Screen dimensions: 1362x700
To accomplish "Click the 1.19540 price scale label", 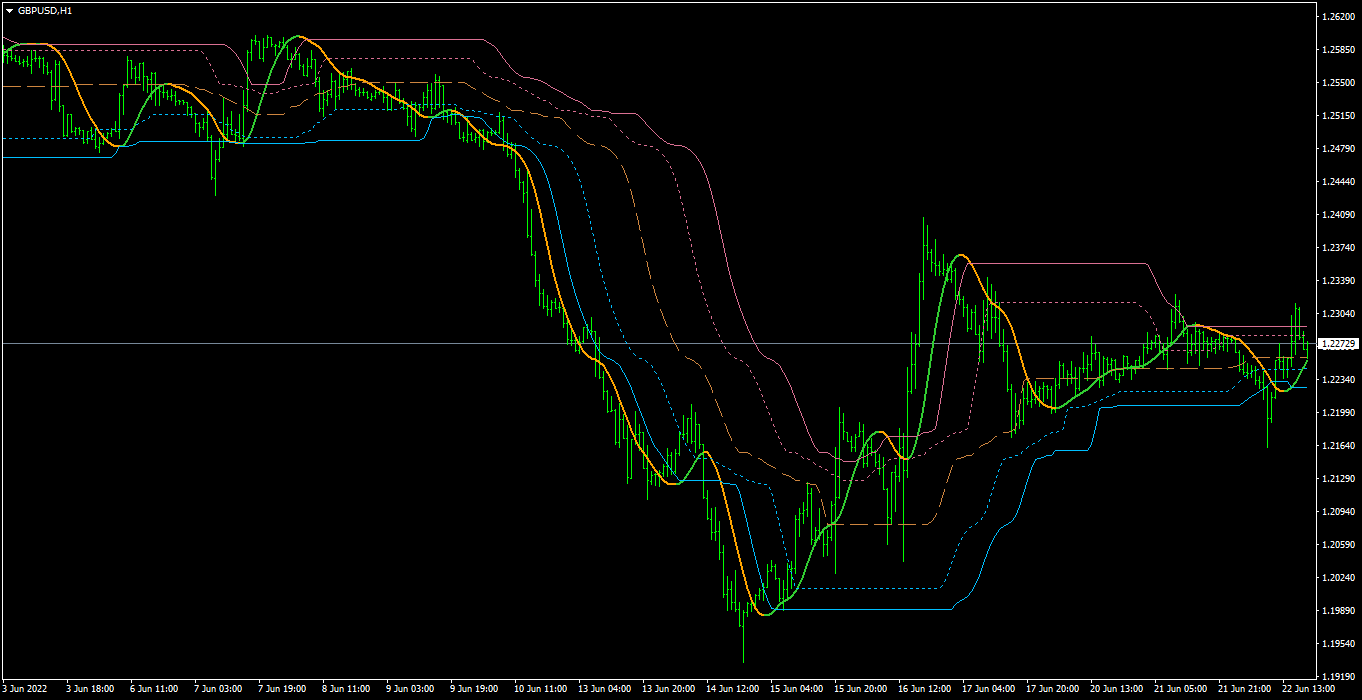I will [1339, 644].
